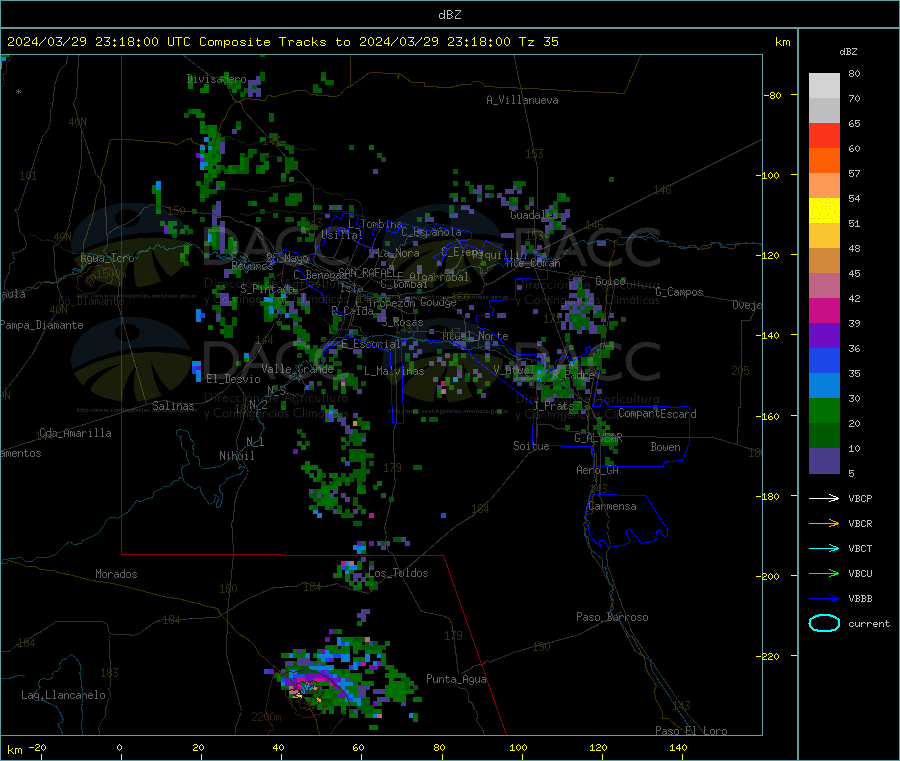Click the 'A_Villanueva' map label
The width and height of the screenshot is (900, 761).
pyautogui.click(x=522, y=100)
